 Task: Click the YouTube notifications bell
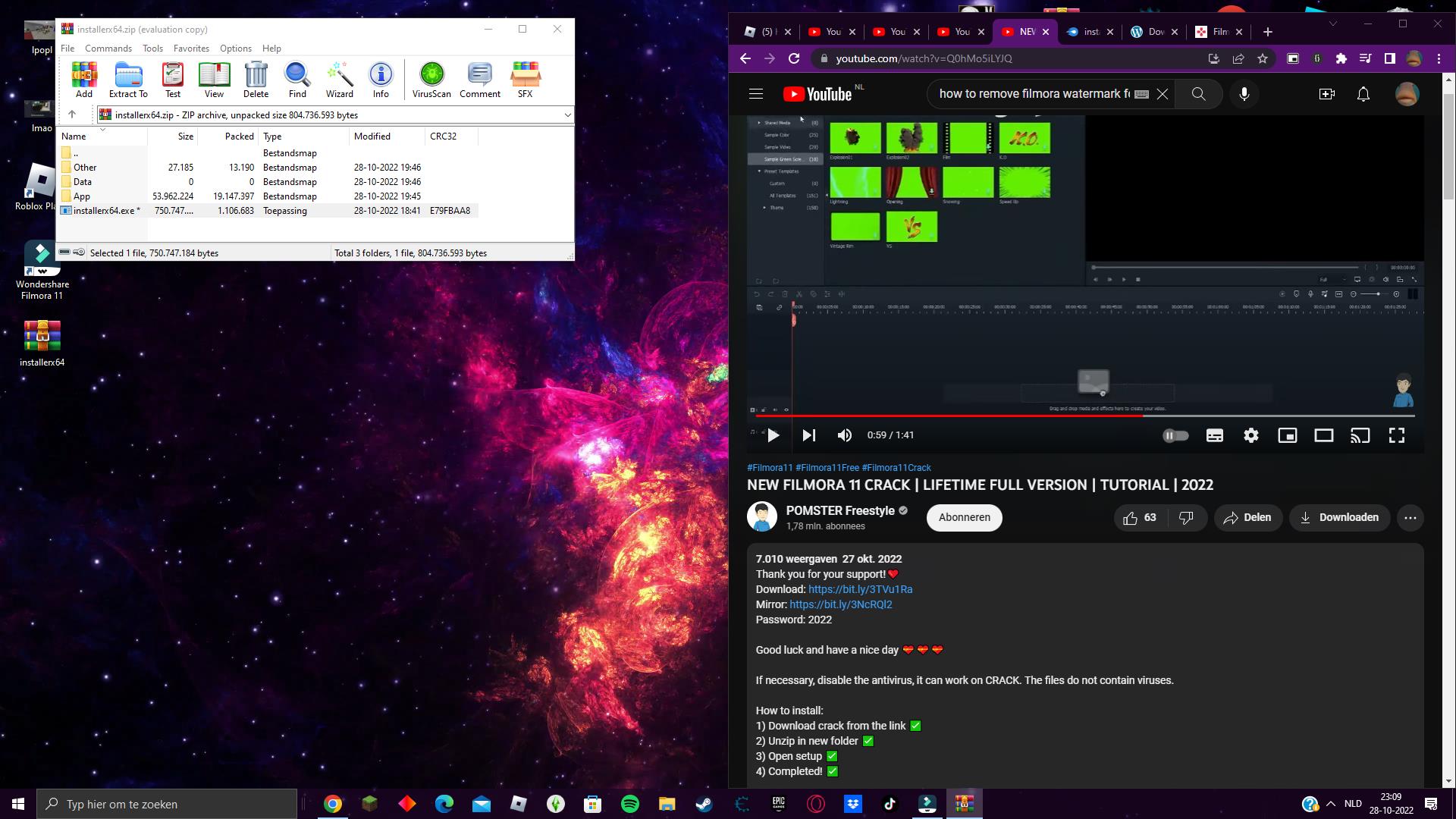[x=1363, y=94]
